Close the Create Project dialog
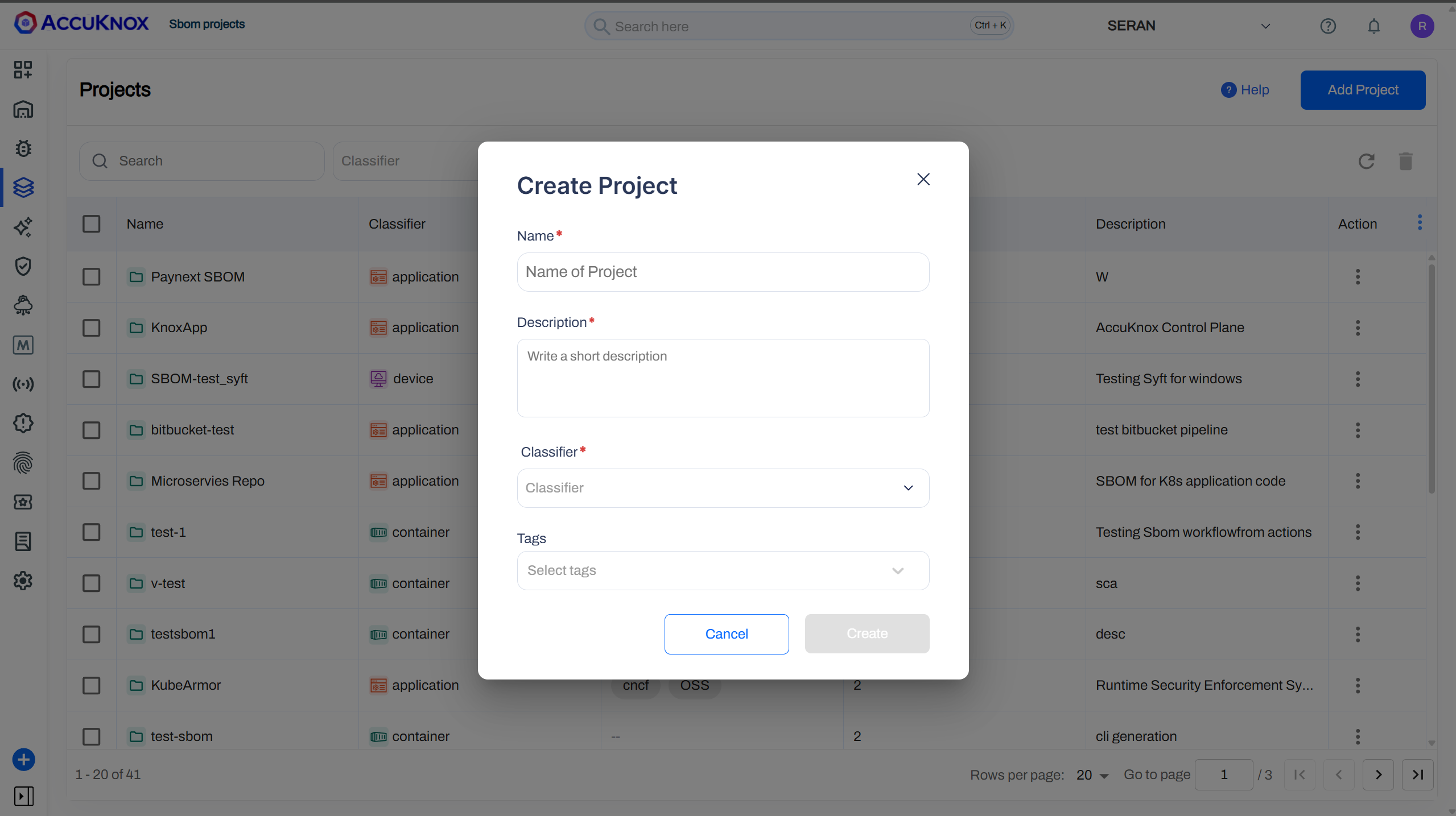The height and width of the screenshot is (816, 1456). point(923,179)
